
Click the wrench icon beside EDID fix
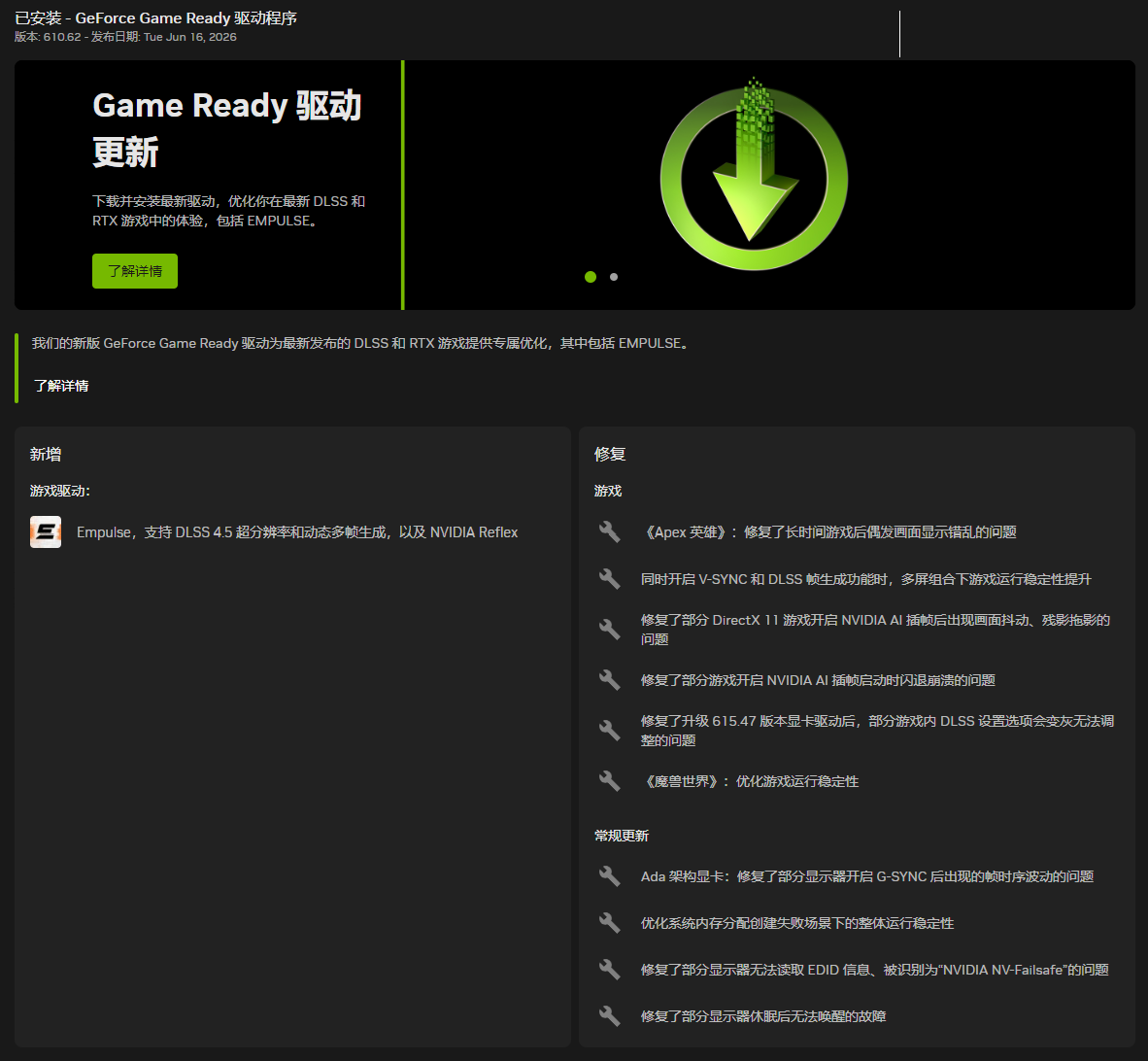609,971
